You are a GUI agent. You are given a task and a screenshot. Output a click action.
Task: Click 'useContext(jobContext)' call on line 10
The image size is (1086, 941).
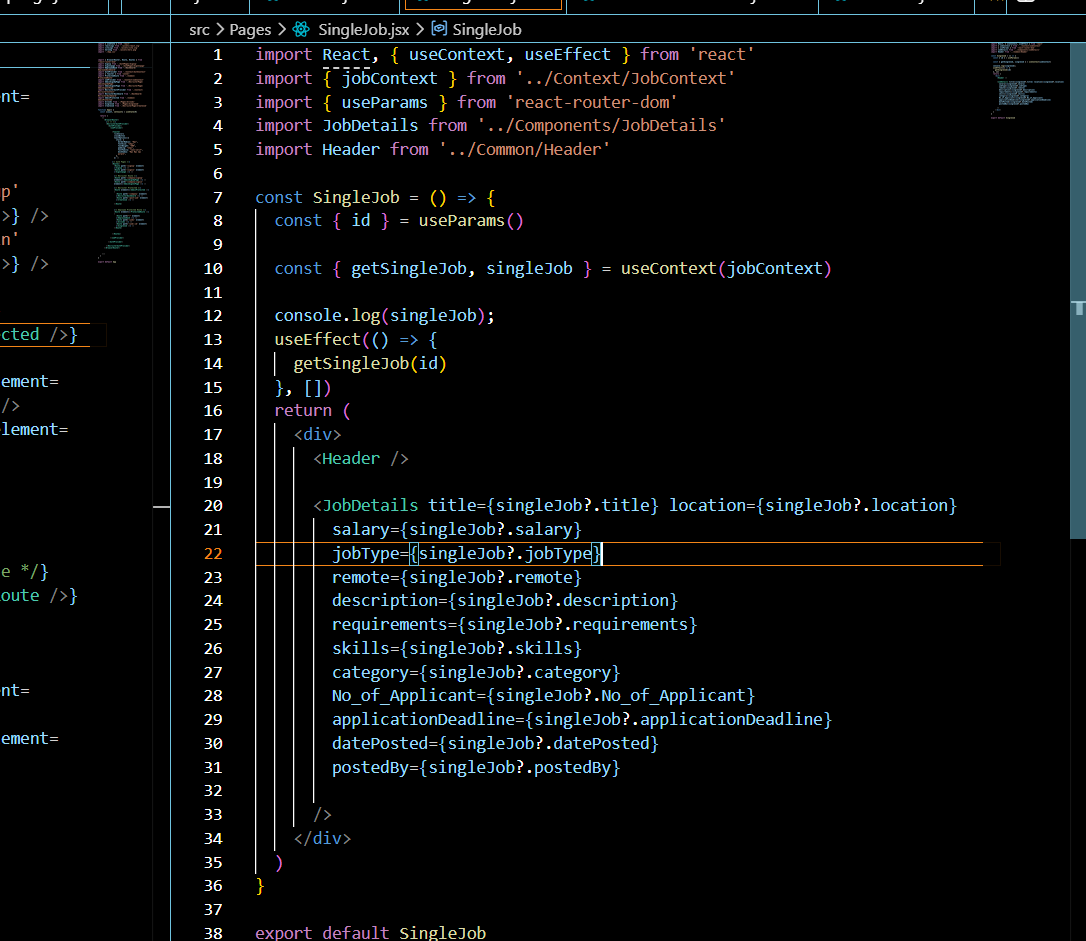726,269
